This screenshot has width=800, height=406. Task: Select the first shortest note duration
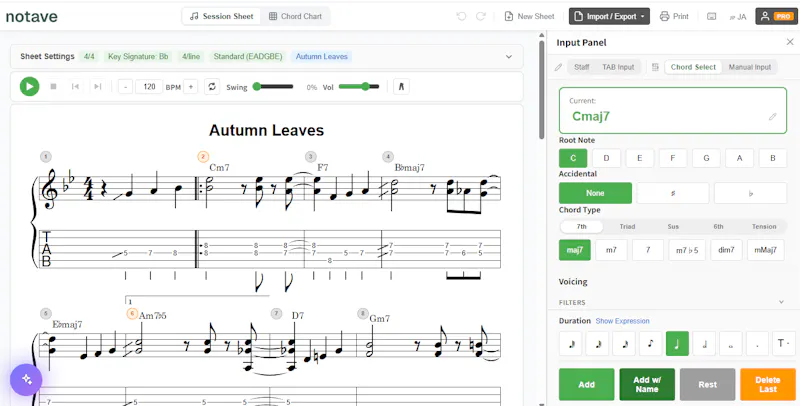coord(571,344)
